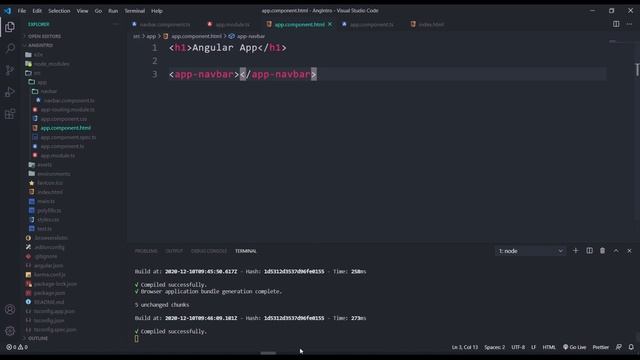Image resolution: width=640 pixels, height=360 pixels.
Task: Collapse the app folder in explorer
Action: point(42,82)
